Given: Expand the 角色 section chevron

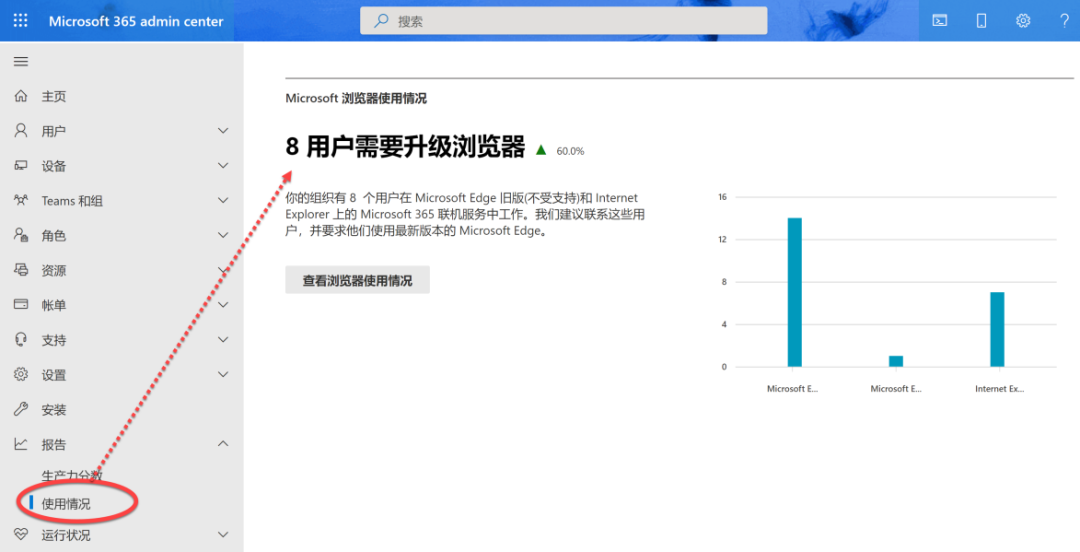Looking at the screenshot, I should pos(222,235).
